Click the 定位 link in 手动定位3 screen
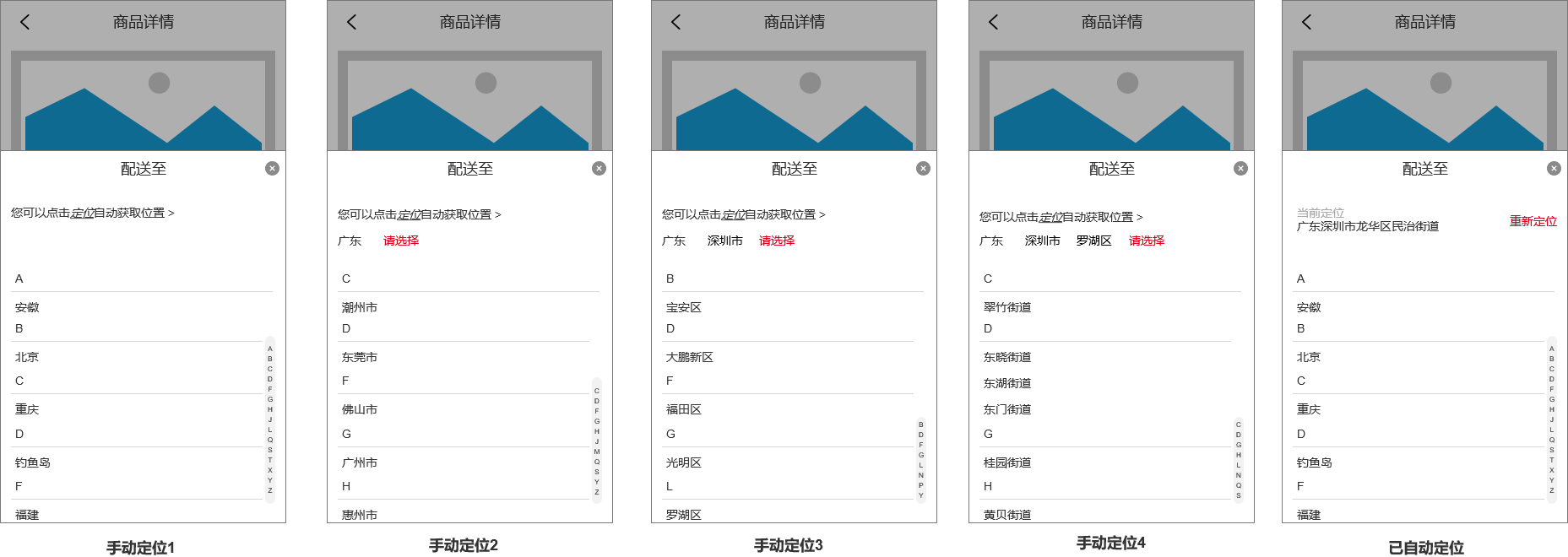Image resolution: width=1568 pixels, height=557 pixels. 733,214
